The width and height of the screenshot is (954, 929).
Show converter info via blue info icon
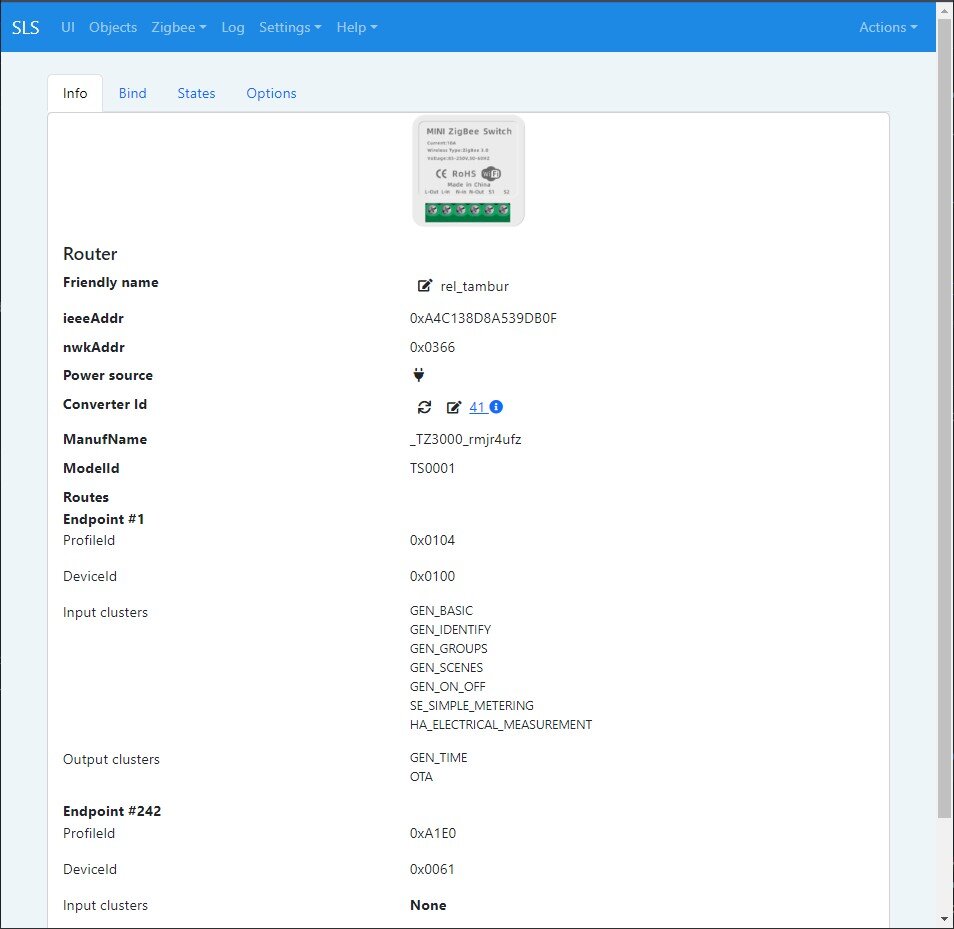[496, 406]
